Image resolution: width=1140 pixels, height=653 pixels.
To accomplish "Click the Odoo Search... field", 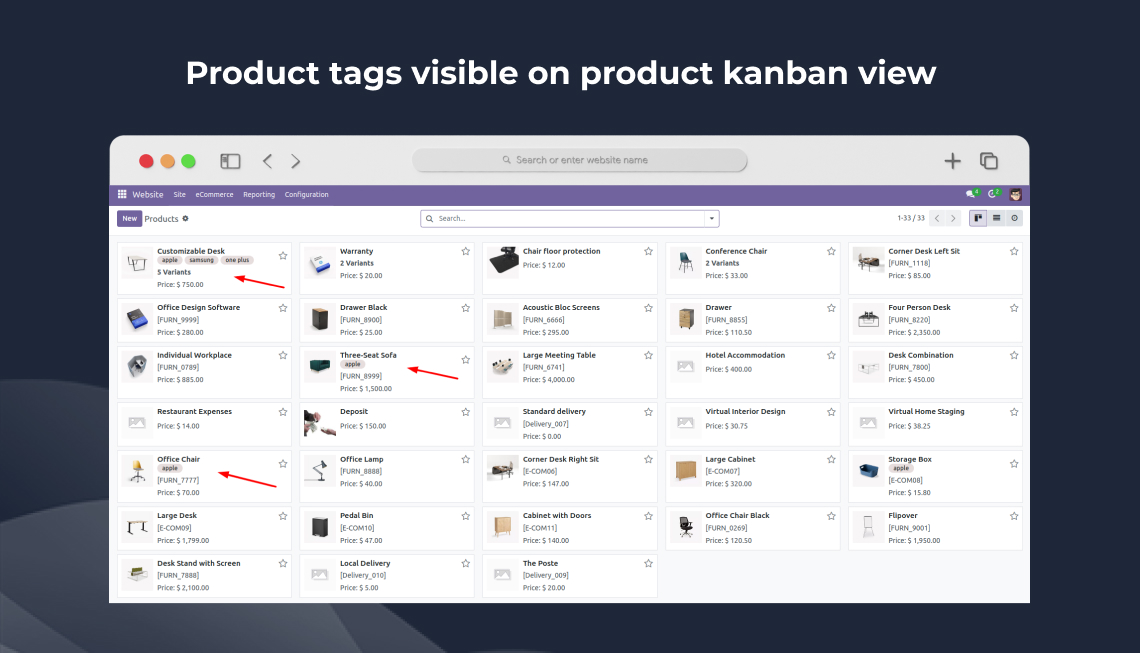I will pyautogui.click(x=570, y=218).
